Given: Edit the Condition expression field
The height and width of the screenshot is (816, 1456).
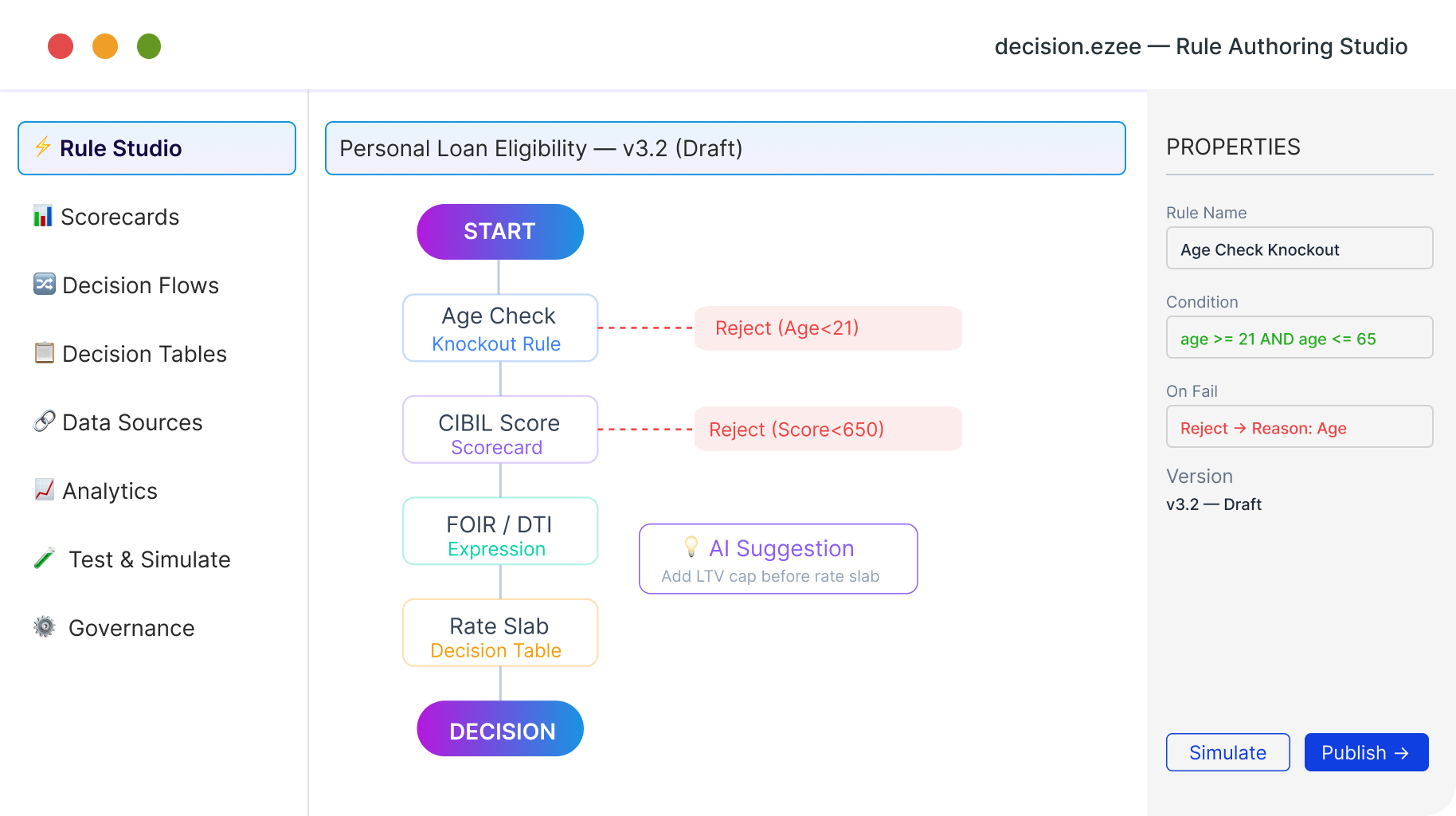Looking at the screenshot, I should [1299, 338].
